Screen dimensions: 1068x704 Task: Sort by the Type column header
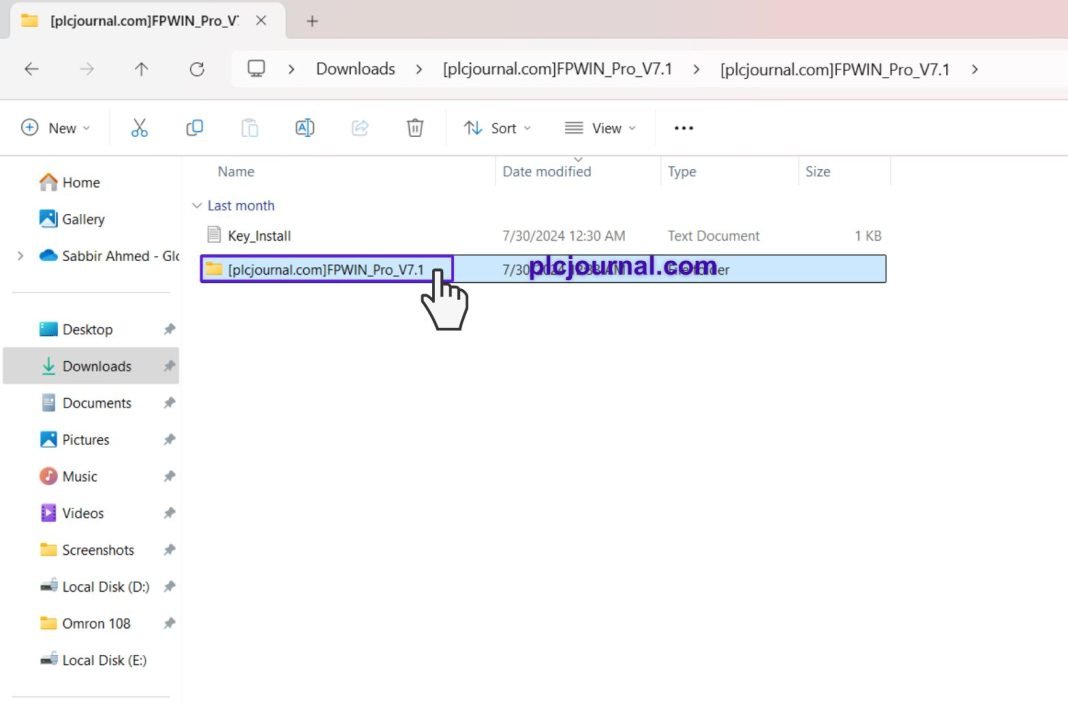click(682, 172)
